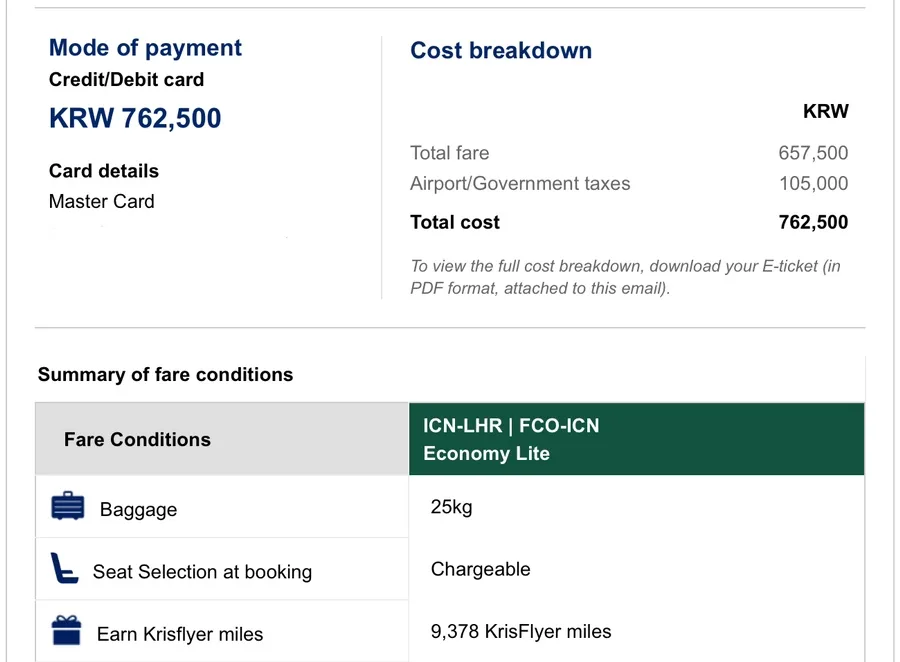Click the E-ticket download note text
The image size is (900, 662).
pos(625,277)
